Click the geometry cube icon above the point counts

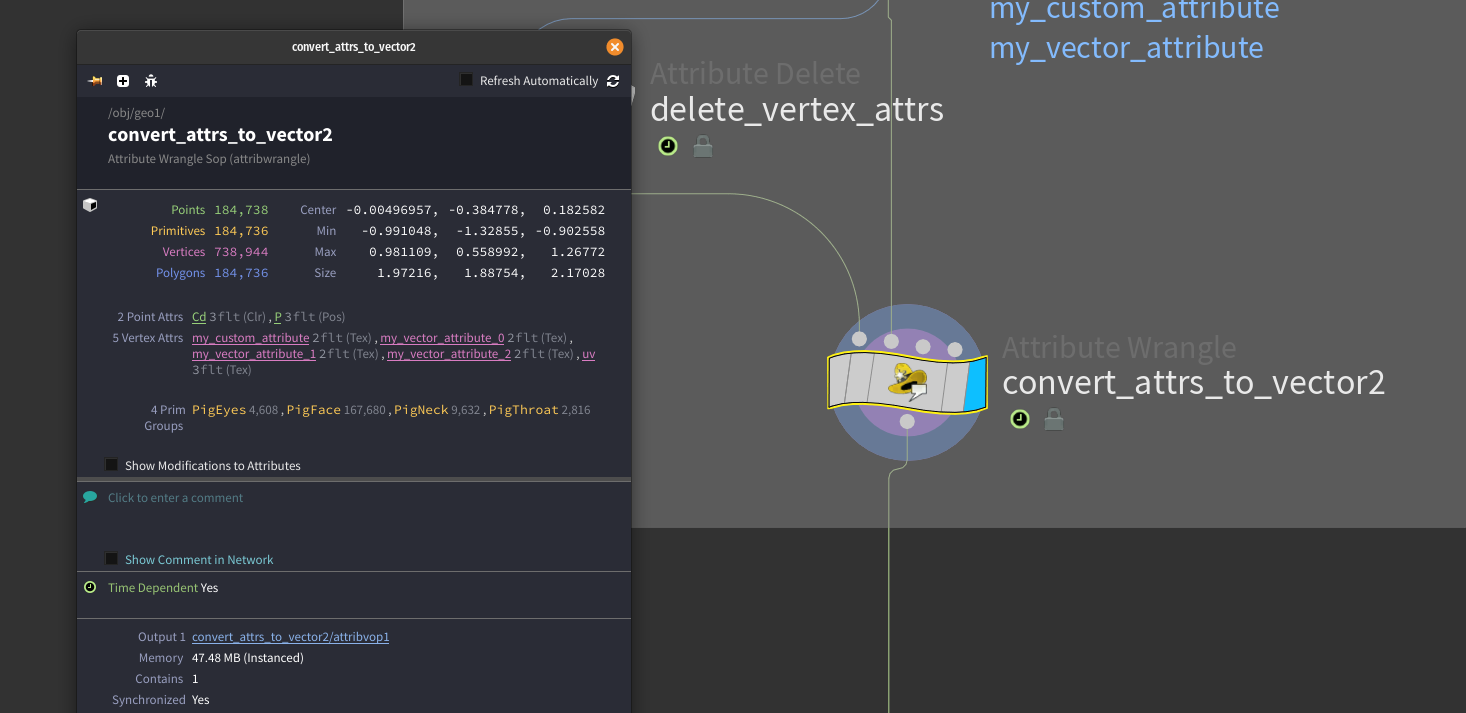click(90, 204)
